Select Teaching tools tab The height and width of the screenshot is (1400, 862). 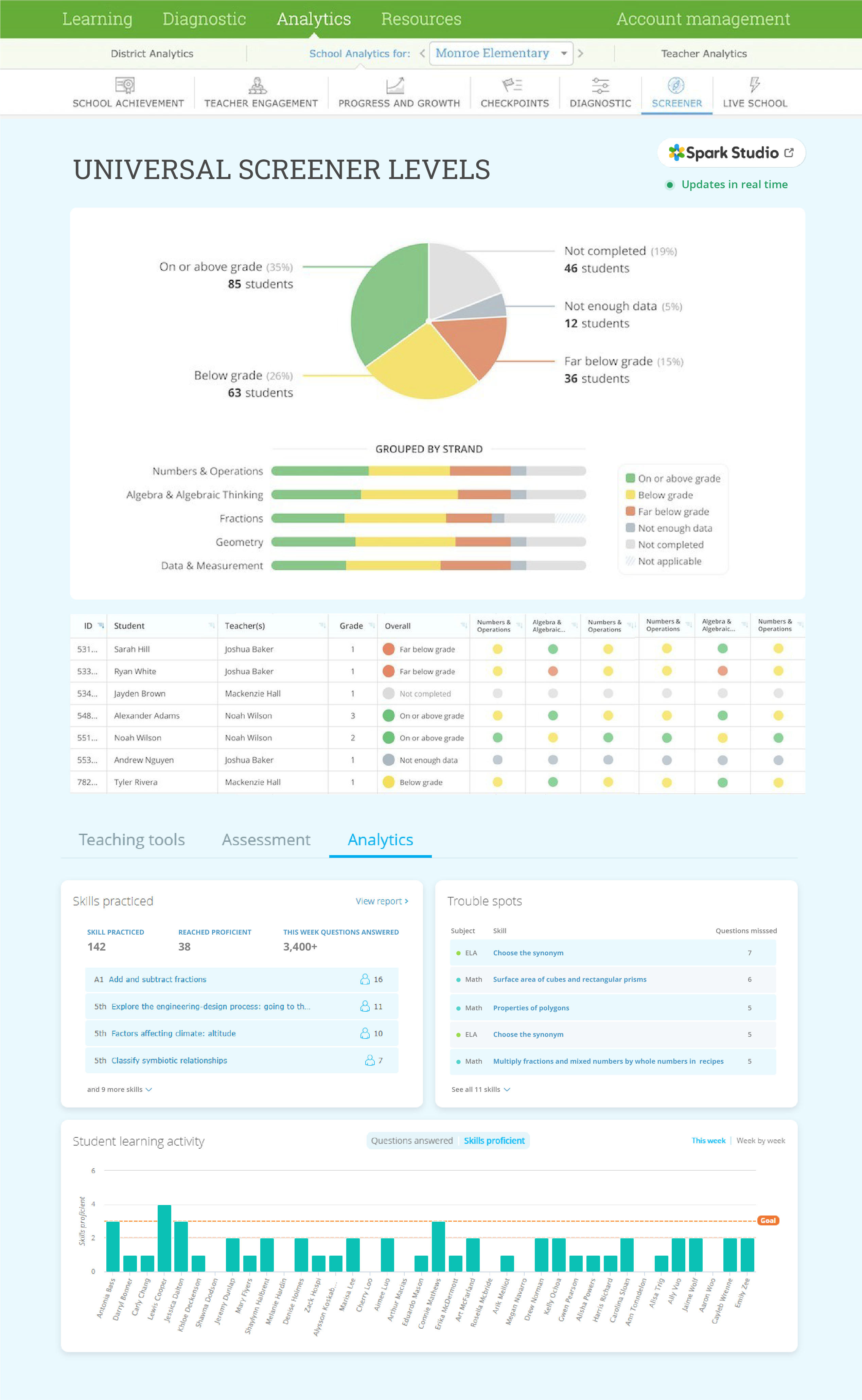pos(132,839)
